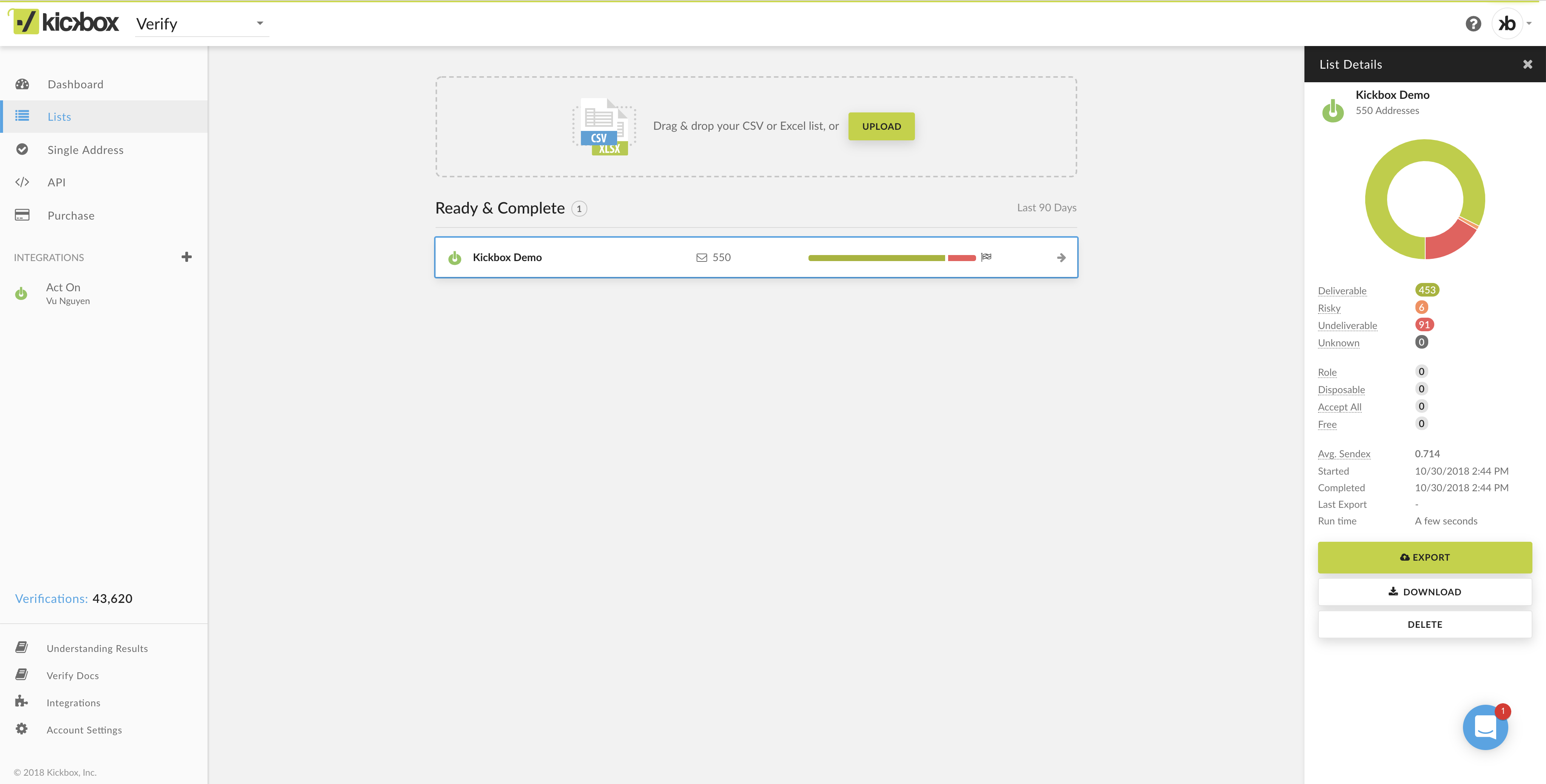Click the help question mark icon

coord(1473,24)
